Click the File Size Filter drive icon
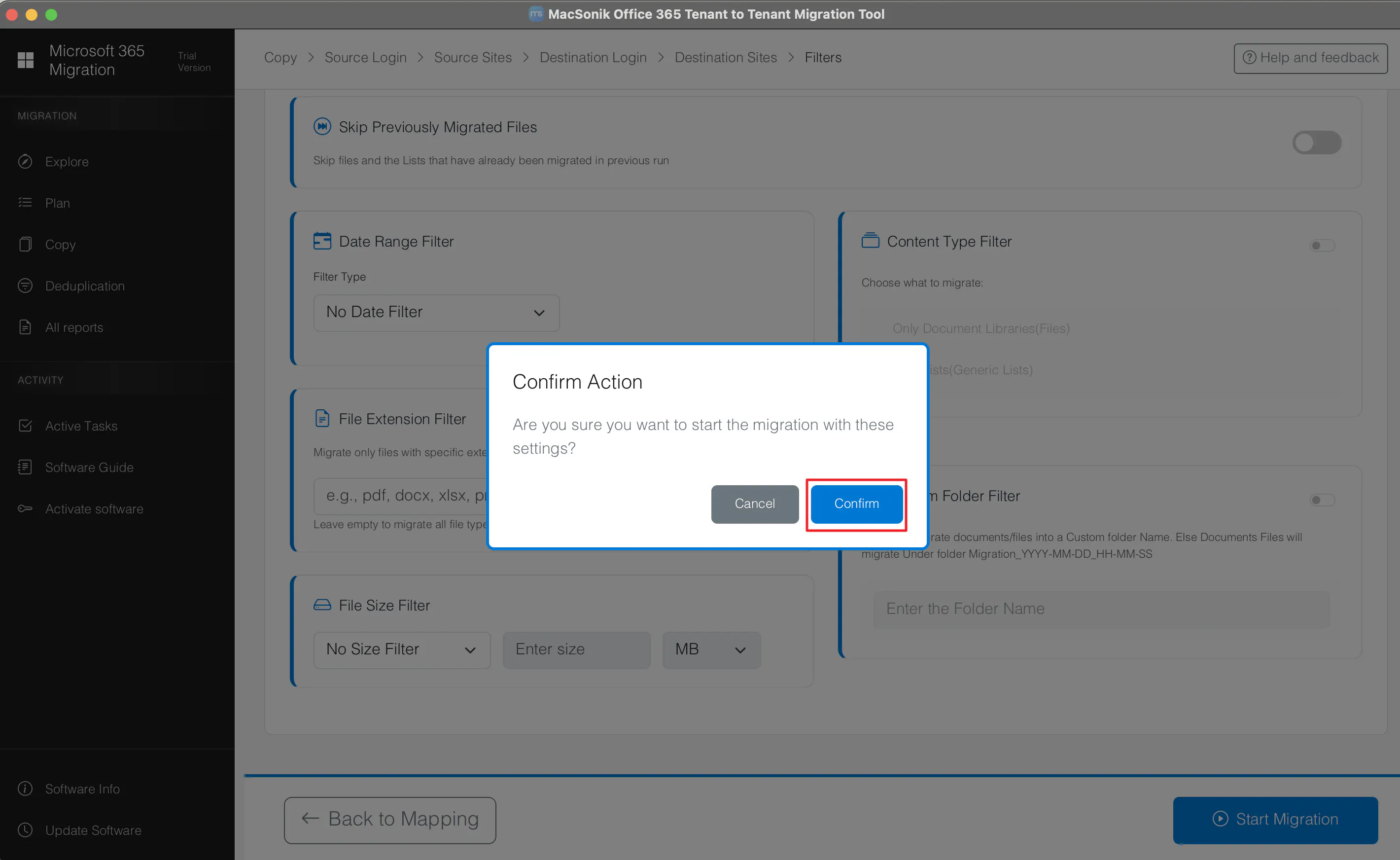The height and width of the screenshot is (860, 1400). (x=322, y=605)
